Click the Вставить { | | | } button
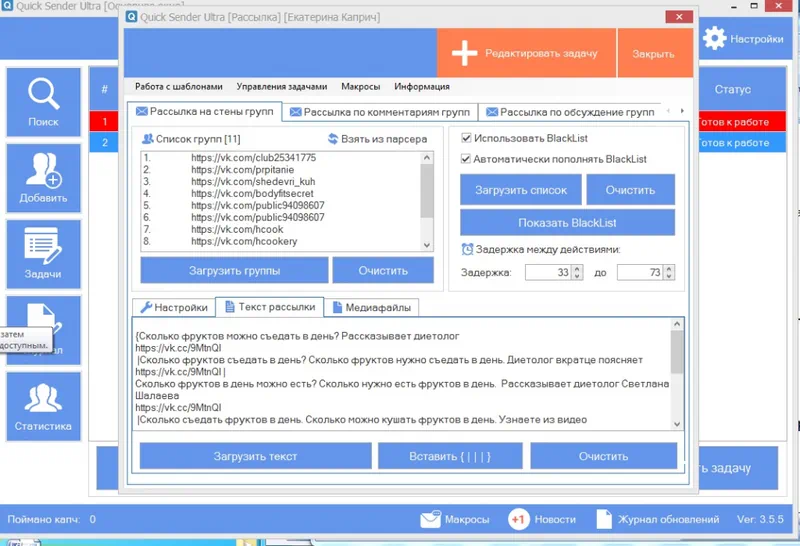Viewport: 800px width, 546px height. coord(450,456)
